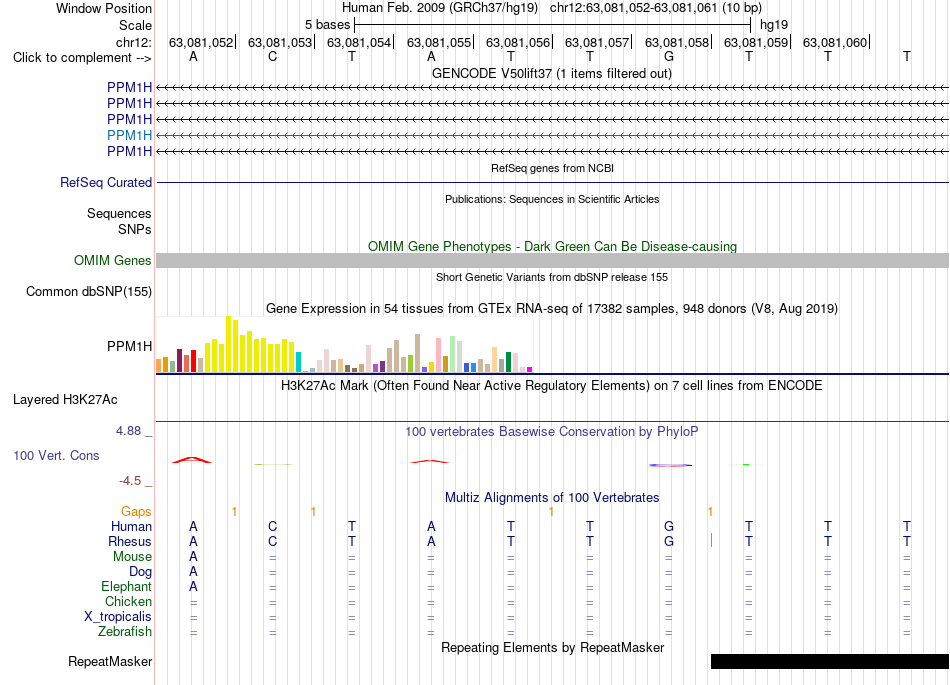Image resolution: width=950 pixels, height=685 pixels.
Task: Click the blue negative PhyloP conservation mark
Action: click(x=671, y=465)
